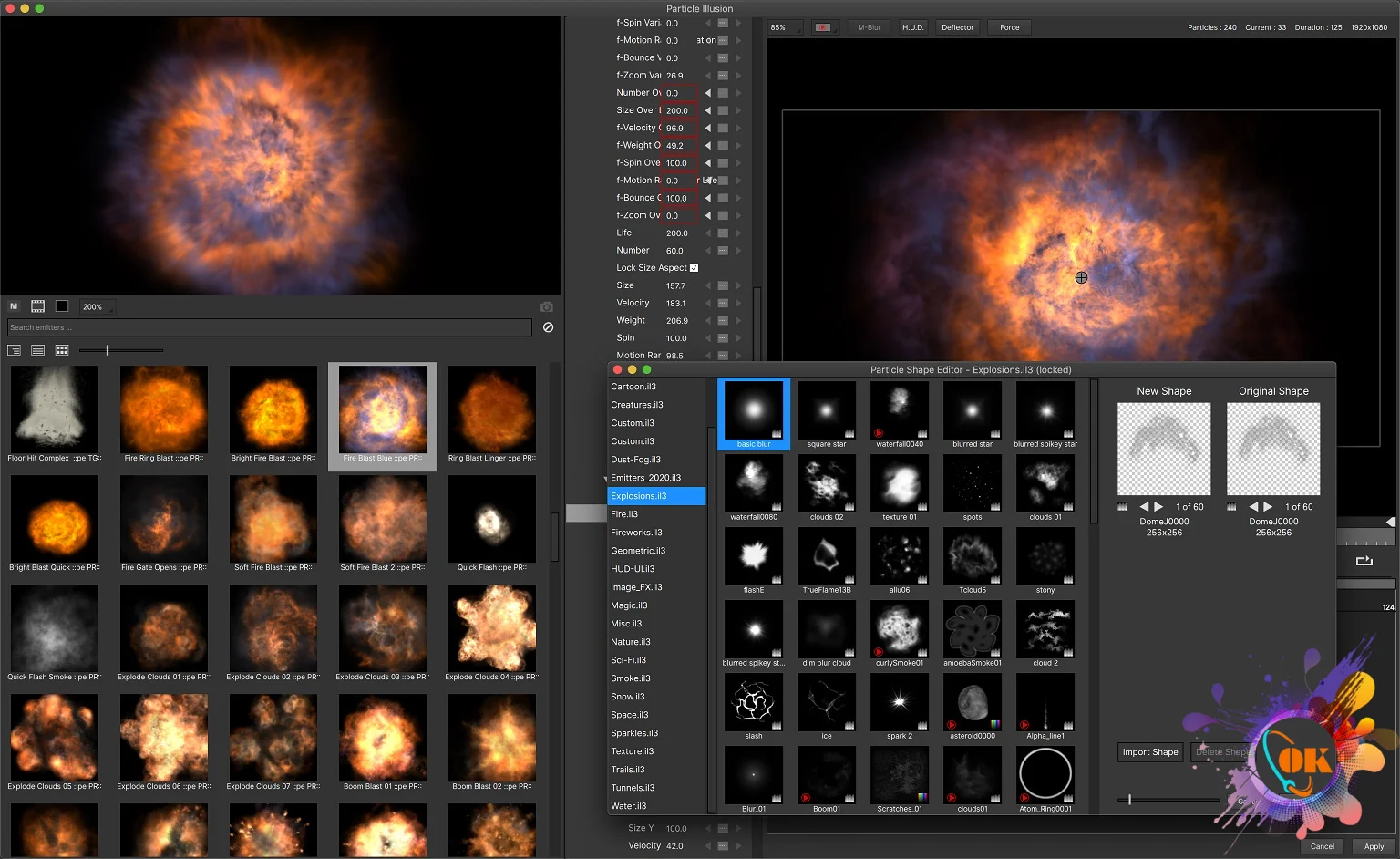Image resolution: width=1400 pixels, height=859 pixels.
Task: Go to next frame of Original Shape
Action: tap(1268, 506)
